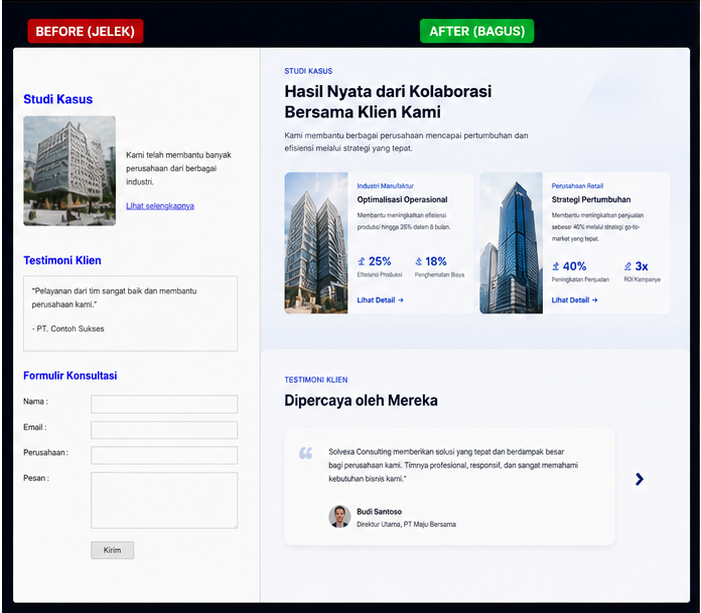Click the Optimalisasi Operasional card title
Screen dimensions: 701x613
pos(402,199)
